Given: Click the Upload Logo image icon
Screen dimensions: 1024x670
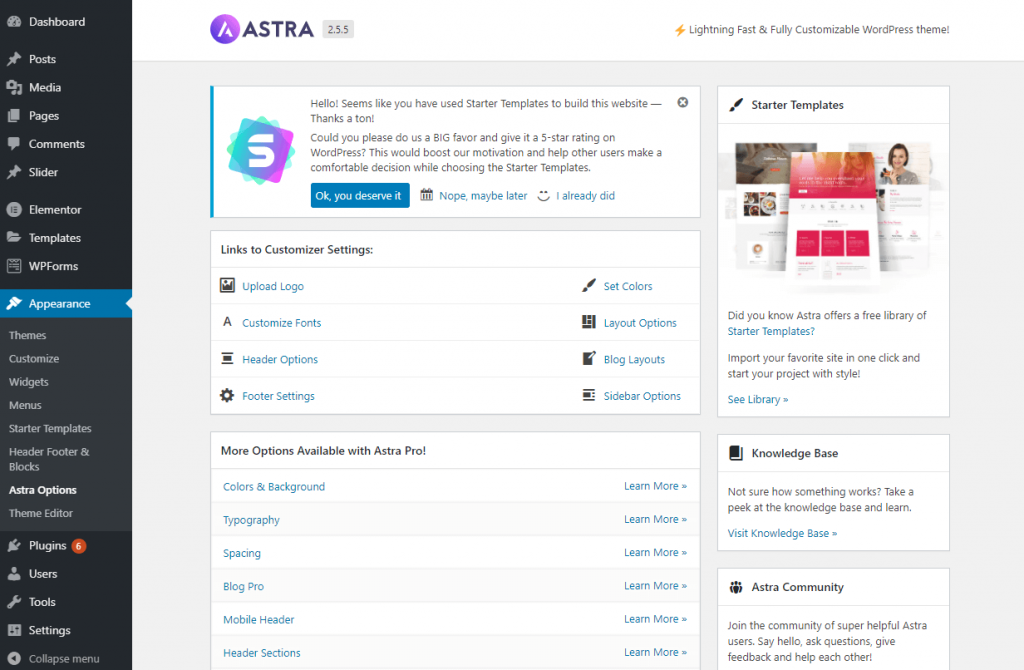Looking at the screenshot, I should 227,285.
